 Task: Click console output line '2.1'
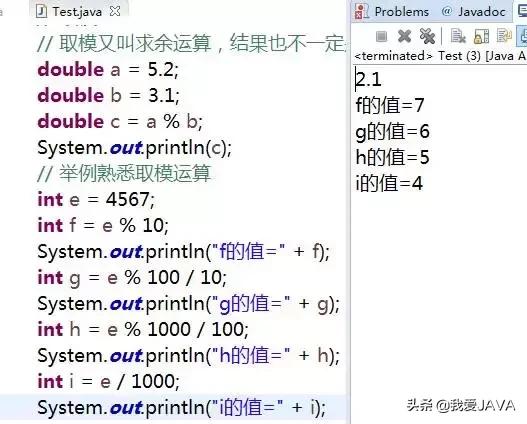tap(369, 80)
